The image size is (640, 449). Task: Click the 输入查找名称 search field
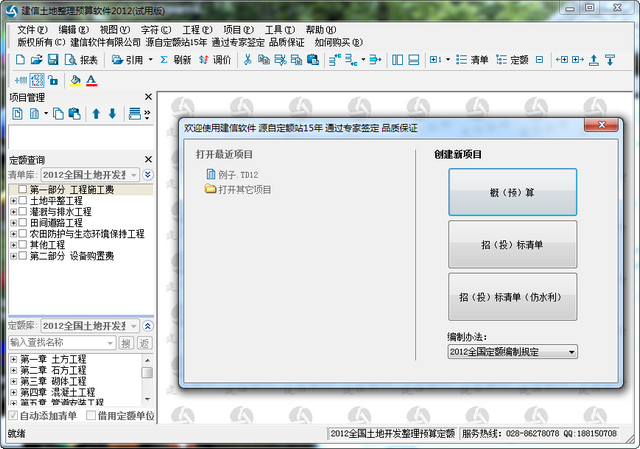(x=62, y=342)
